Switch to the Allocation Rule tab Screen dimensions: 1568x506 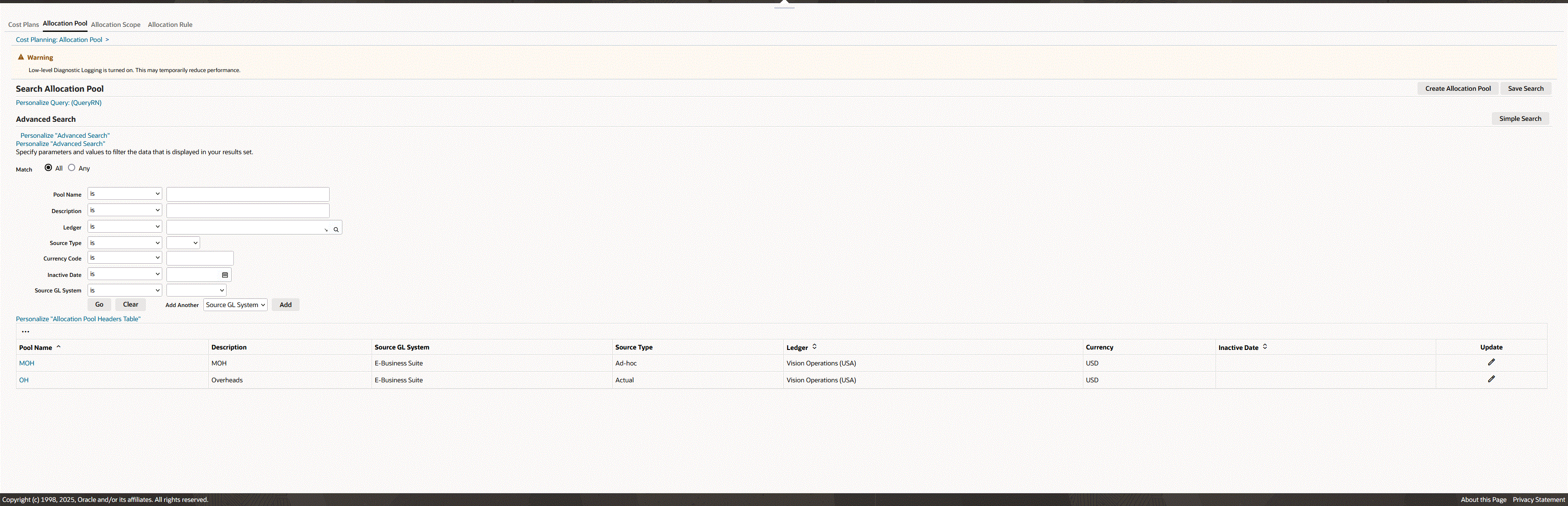(170, 25)
